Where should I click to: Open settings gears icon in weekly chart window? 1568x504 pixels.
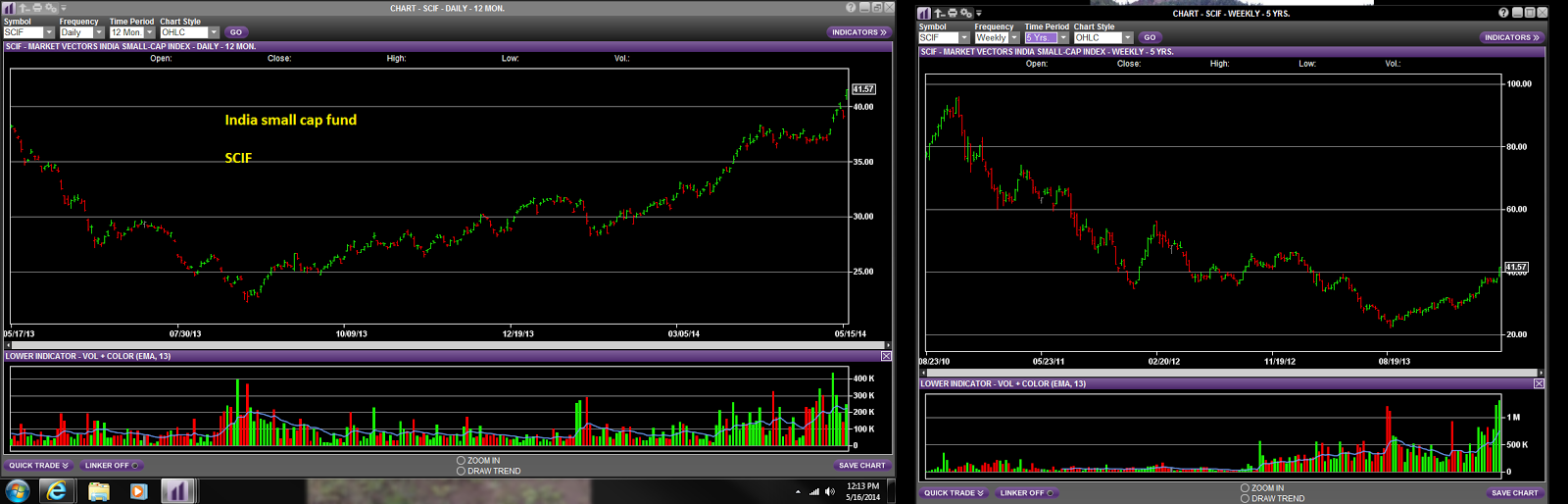(966, 13)
